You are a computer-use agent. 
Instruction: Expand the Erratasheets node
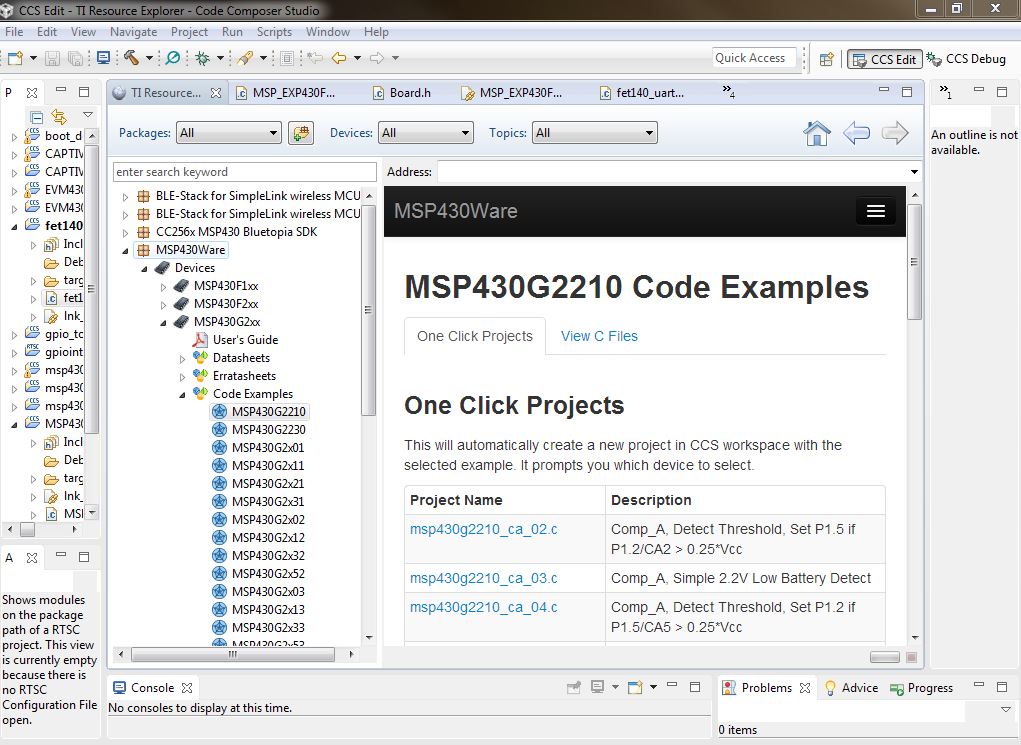182,376
